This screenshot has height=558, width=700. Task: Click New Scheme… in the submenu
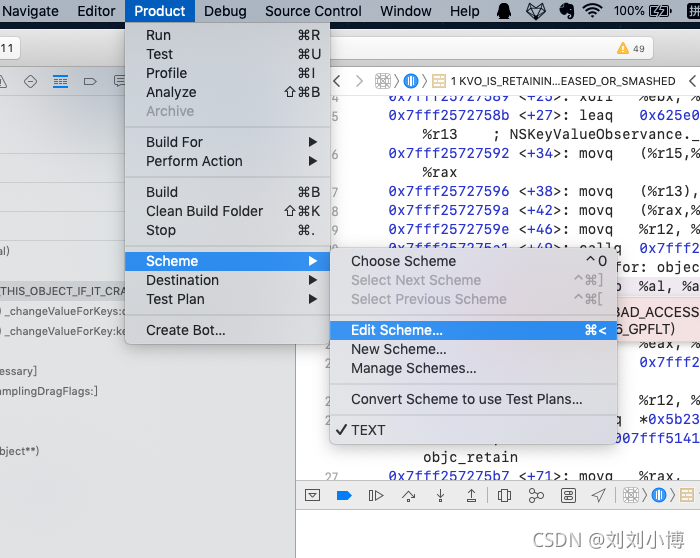(473, 349)
